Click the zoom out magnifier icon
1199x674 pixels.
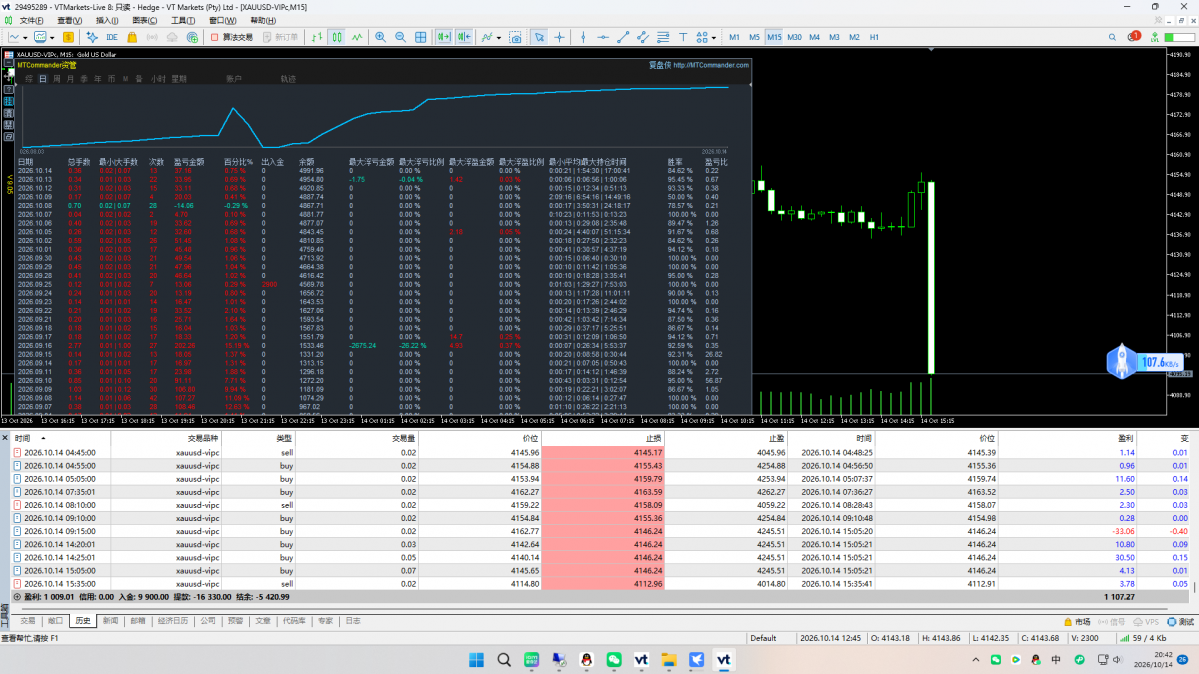(400, 37)
